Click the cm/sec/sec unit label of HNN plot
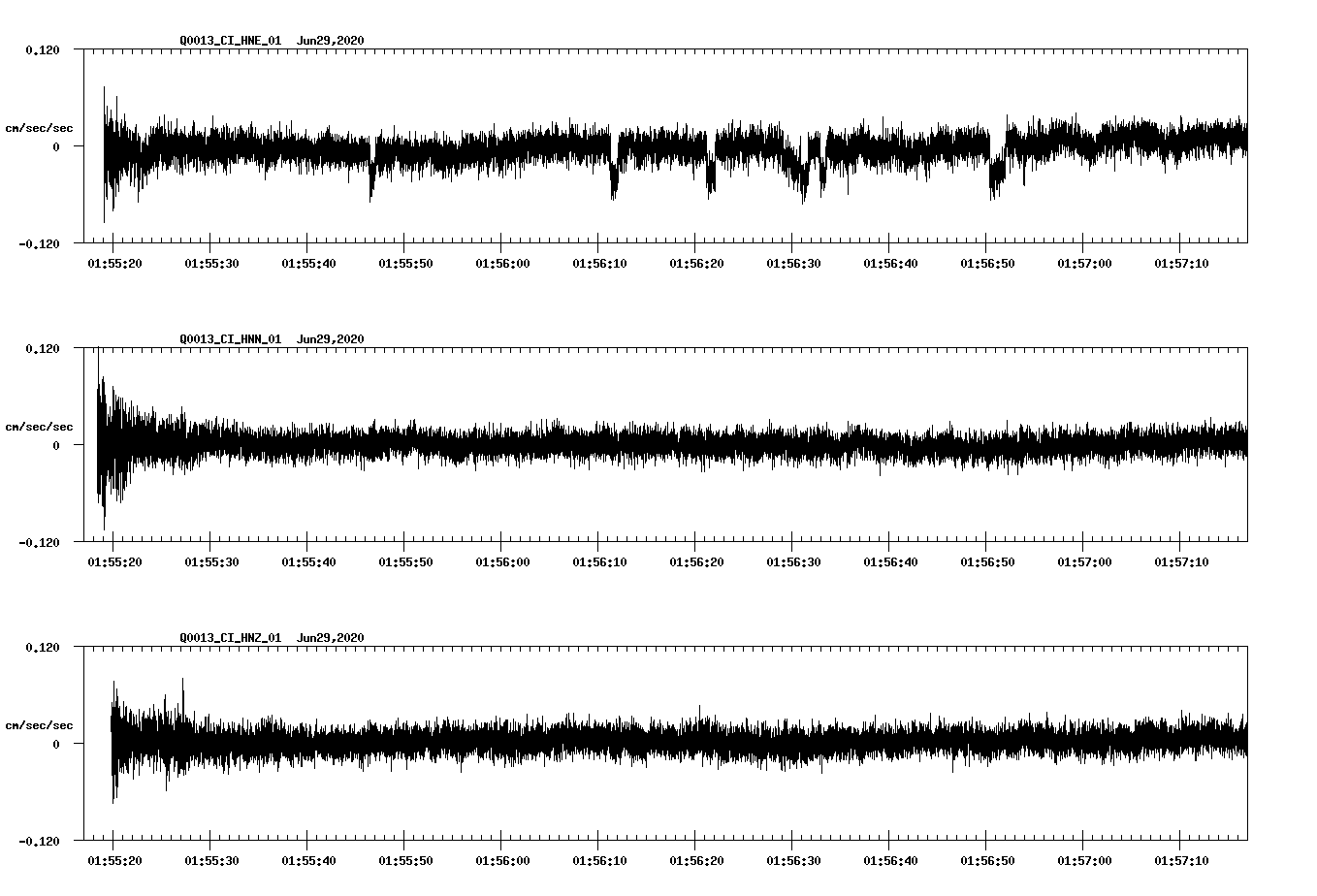The width and height of the screenshot is (1317, 896). 39,427
